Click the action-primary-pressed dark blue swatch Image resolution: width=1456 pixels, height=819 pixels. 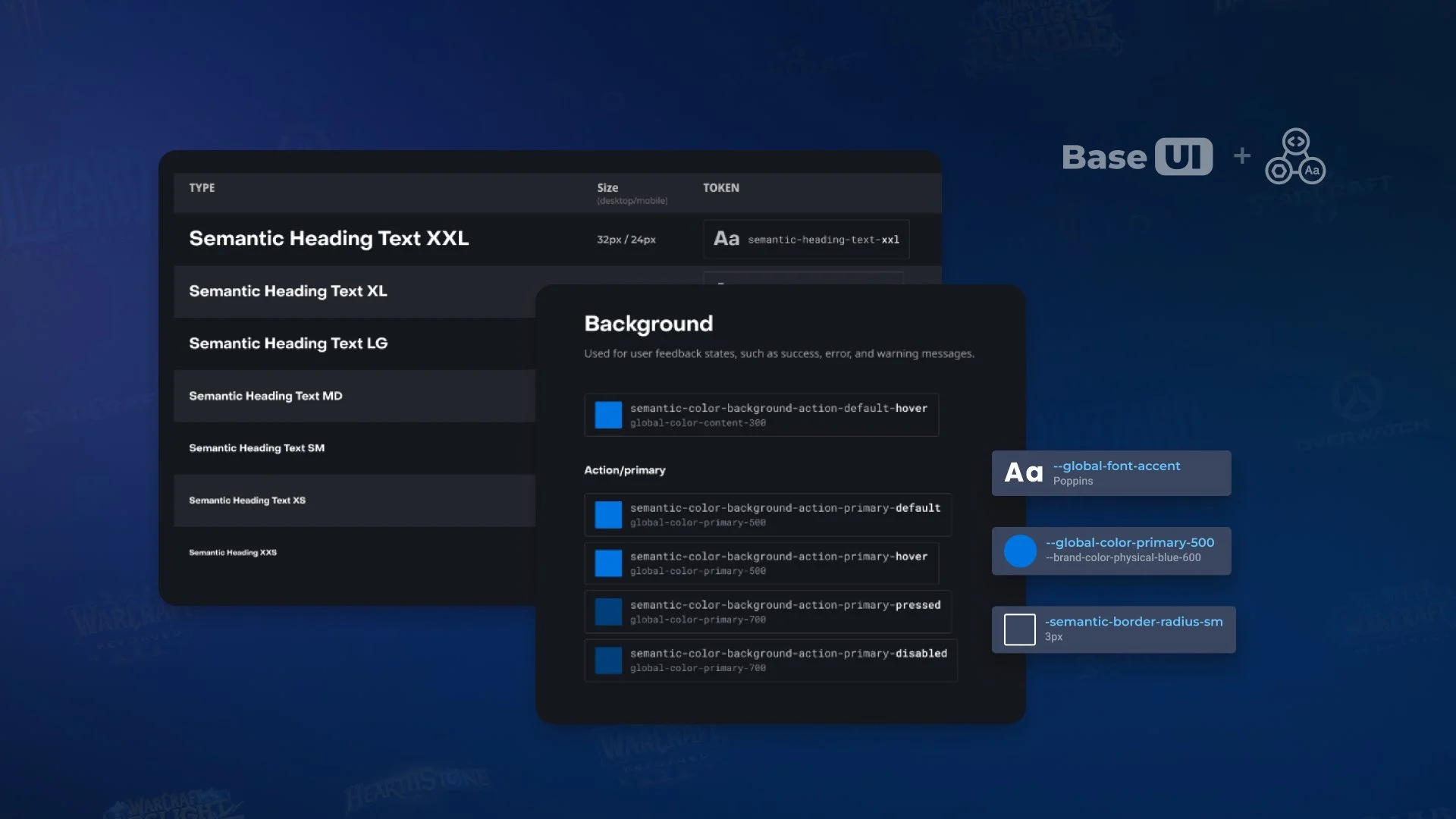[x=608, y=612]
